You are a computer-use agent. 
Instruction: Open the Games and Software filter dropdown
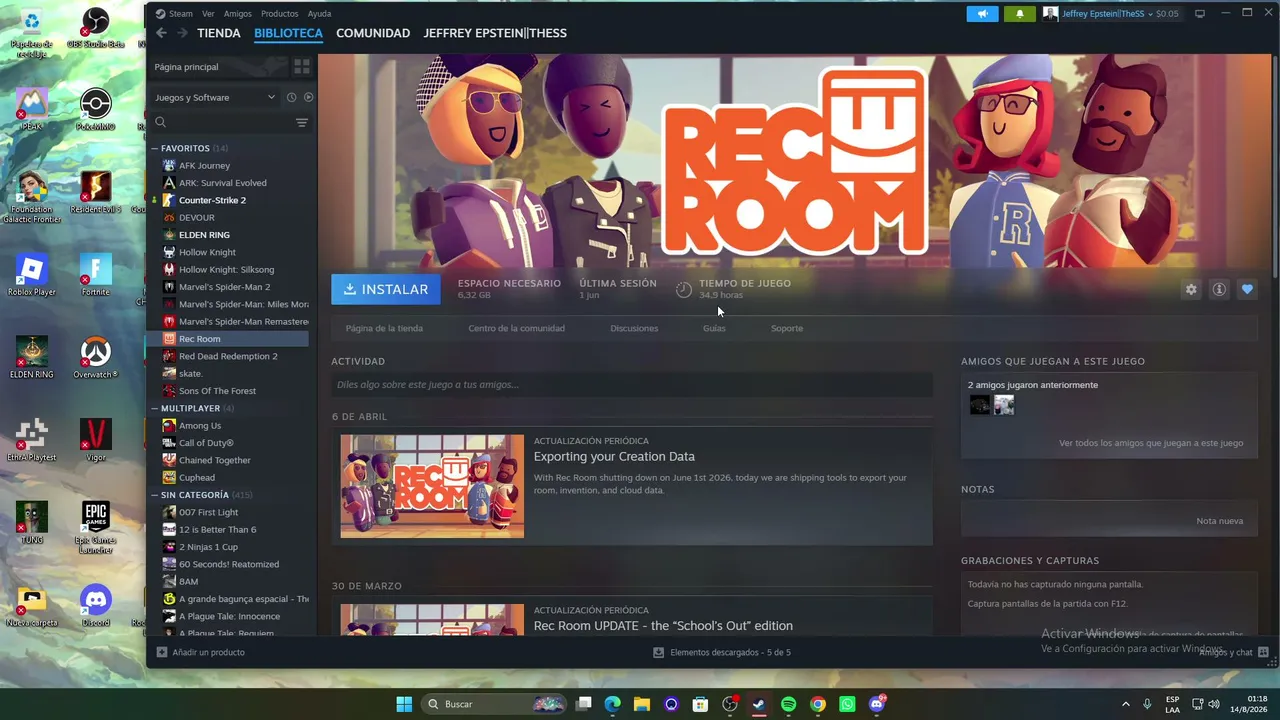click(x=214, y=97)
